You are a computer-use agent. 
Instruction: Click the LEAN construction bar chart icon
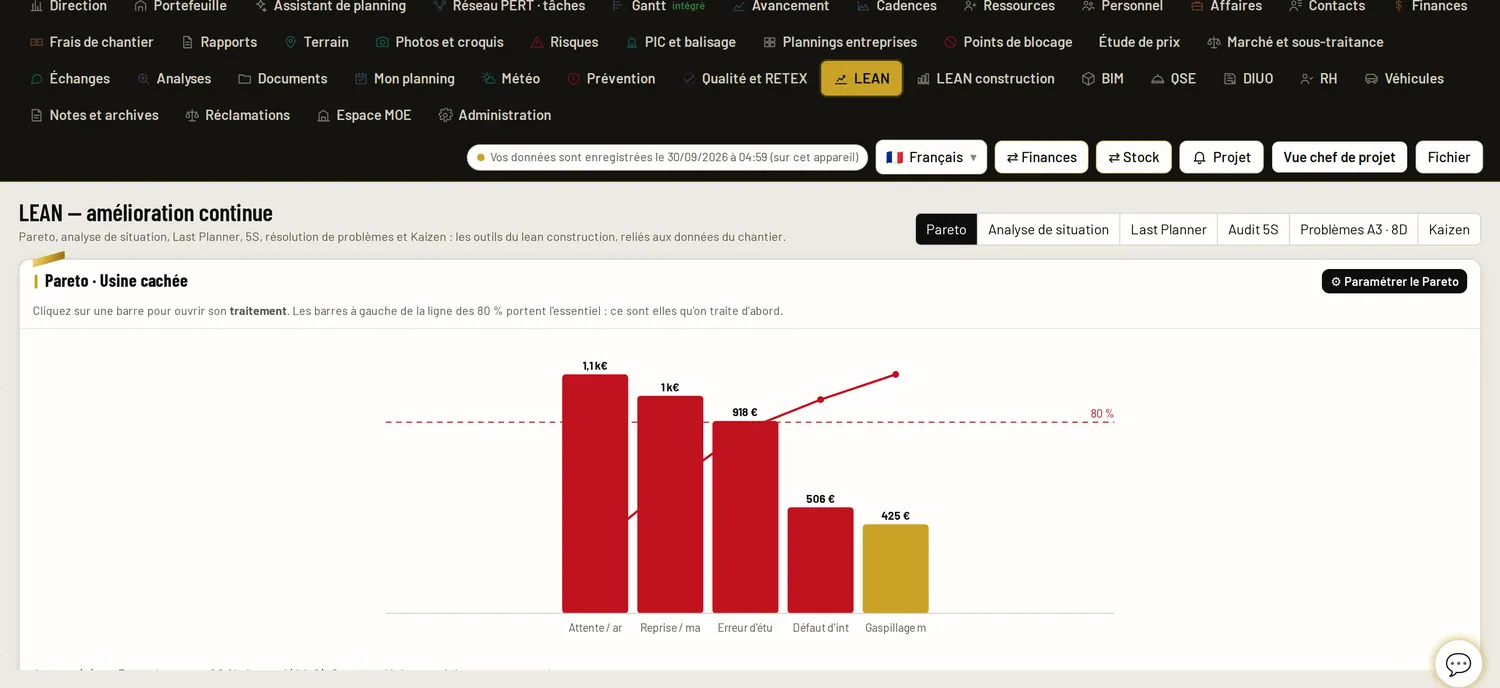[924, 79]
